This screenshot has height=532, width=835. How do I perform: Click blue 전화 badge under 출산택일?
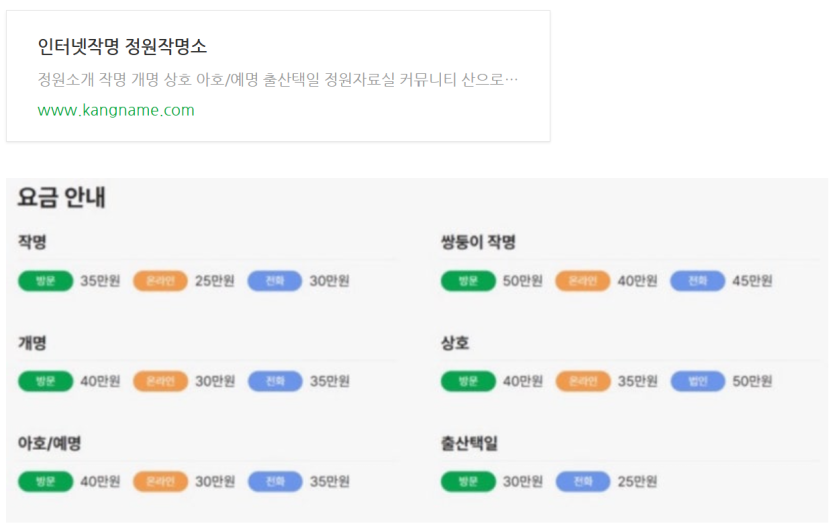coord(583,481)
